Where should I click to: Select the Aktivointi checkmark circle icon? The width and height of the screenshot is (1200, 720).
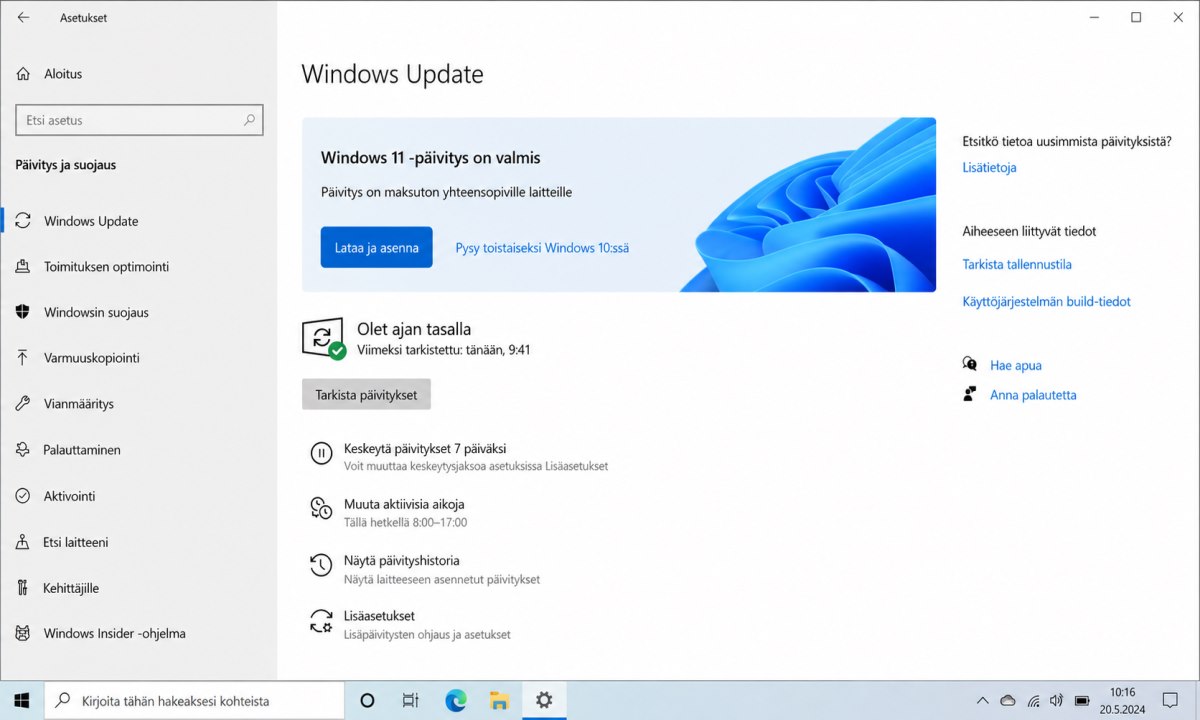[23, 496]
